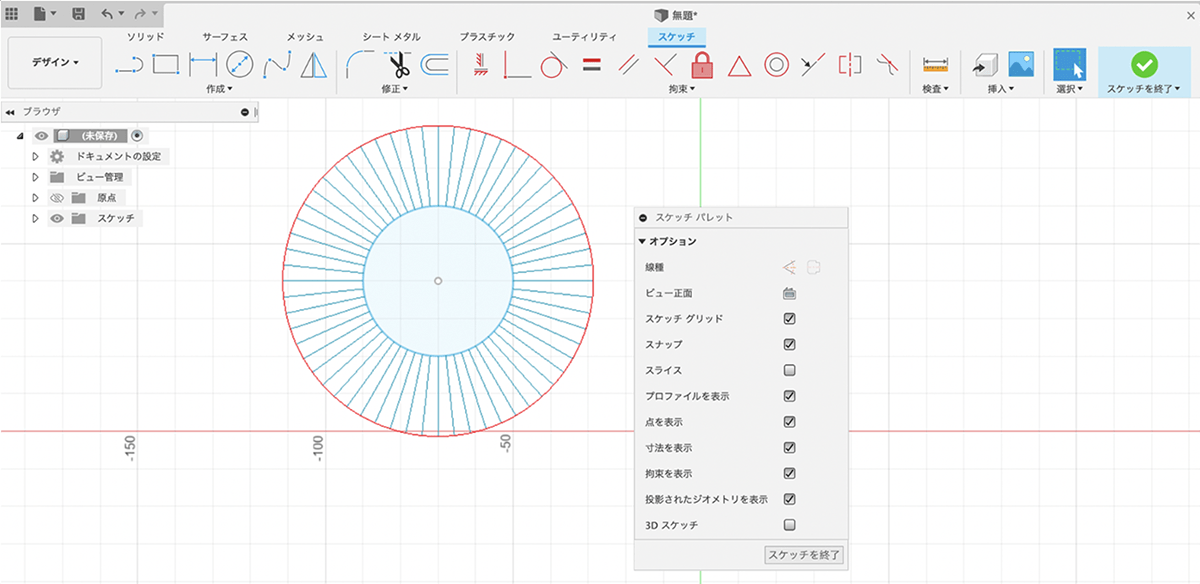Viewport: 1200px width, 584px height.
Task: Click スケッチを終了 button in sketch palette
Action: [x=803, y=554]
